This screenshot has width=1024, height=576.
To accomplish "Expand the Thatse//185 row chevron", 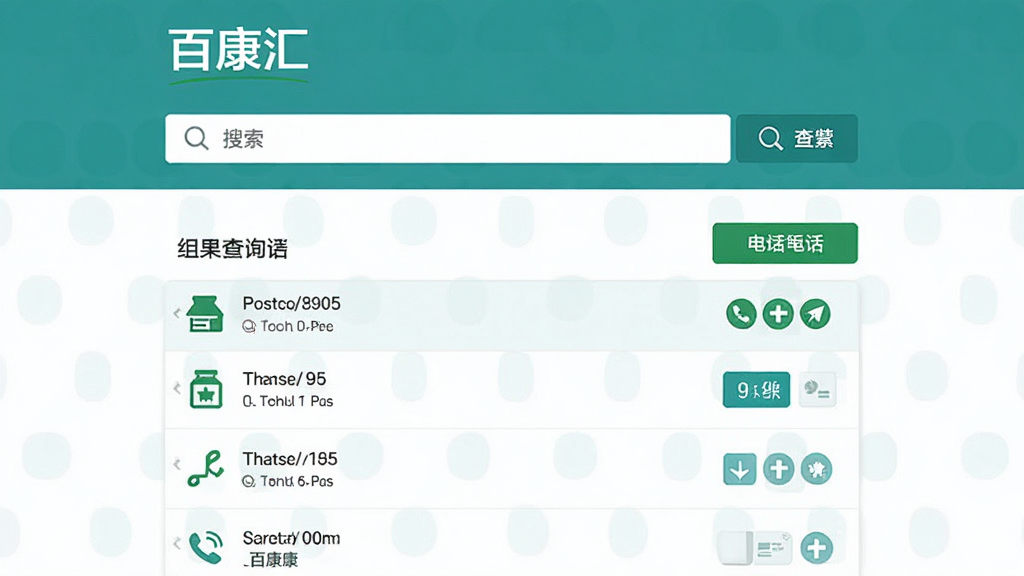I will click(x=176, y=464).
